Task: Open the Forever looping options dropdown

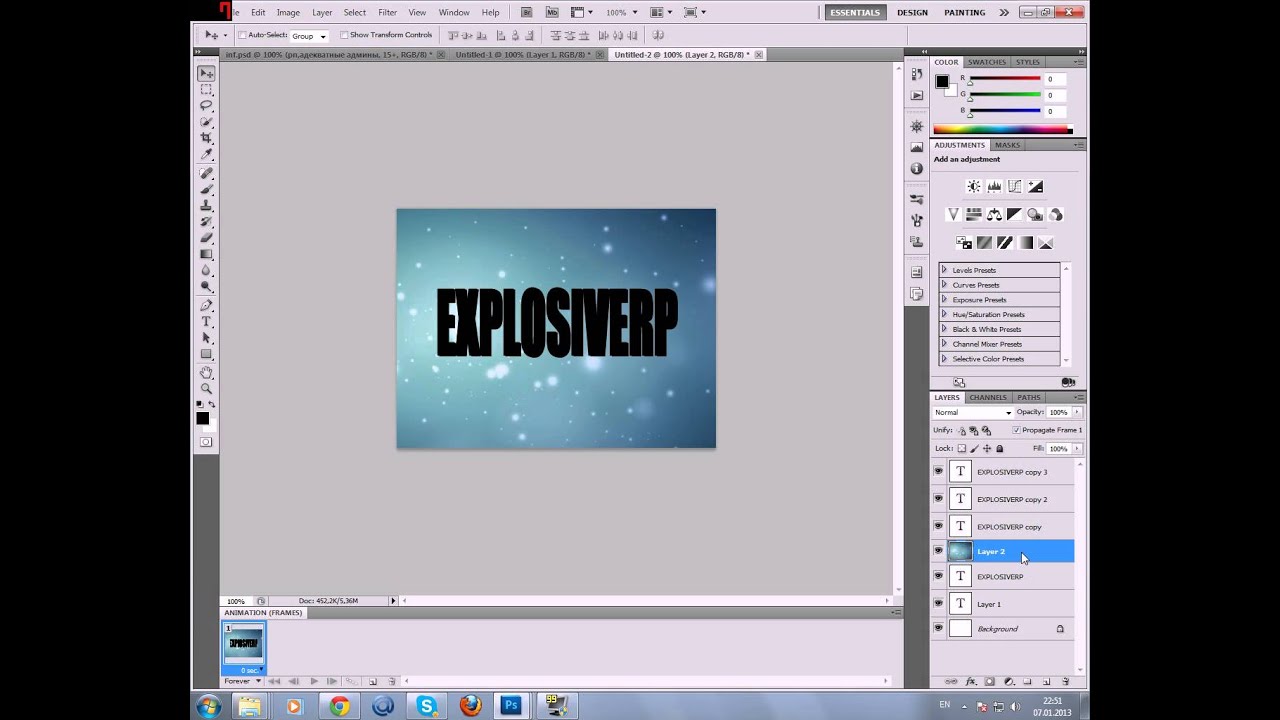Action: [x=243, y=681]
